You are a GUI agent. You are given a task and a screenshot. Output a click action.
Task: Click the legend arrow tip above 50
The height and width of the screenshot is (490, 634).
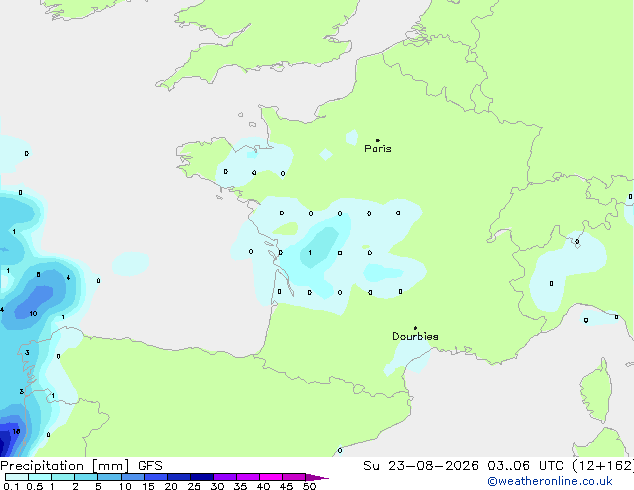click(x=317, y=477)
